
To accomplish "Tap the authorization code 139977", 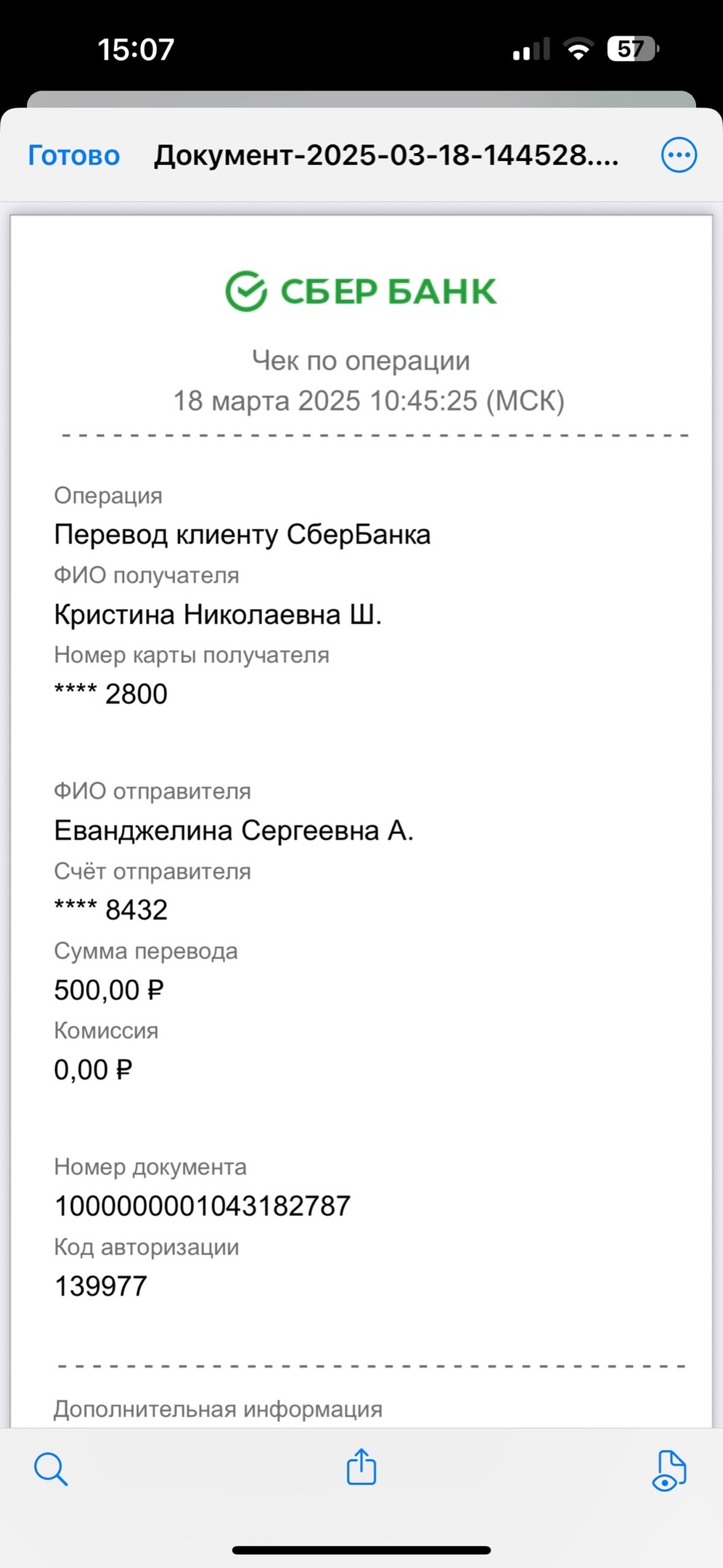I will (101, 1286).
